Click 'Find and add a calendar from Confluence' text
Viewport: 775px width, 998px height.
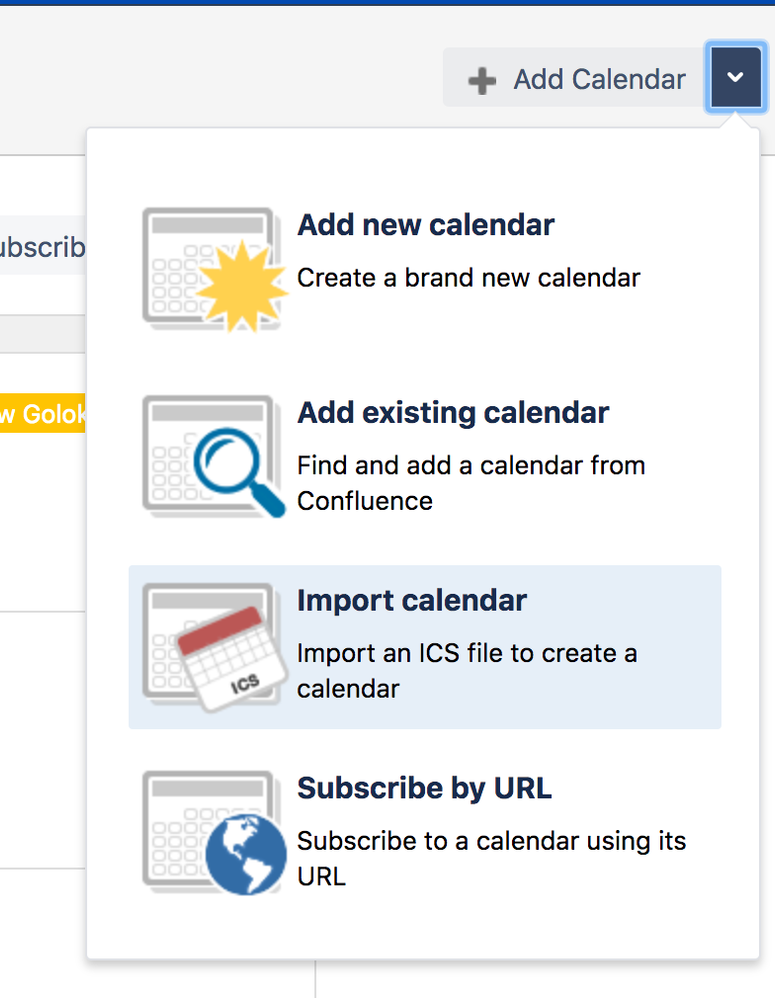[471, 483]
